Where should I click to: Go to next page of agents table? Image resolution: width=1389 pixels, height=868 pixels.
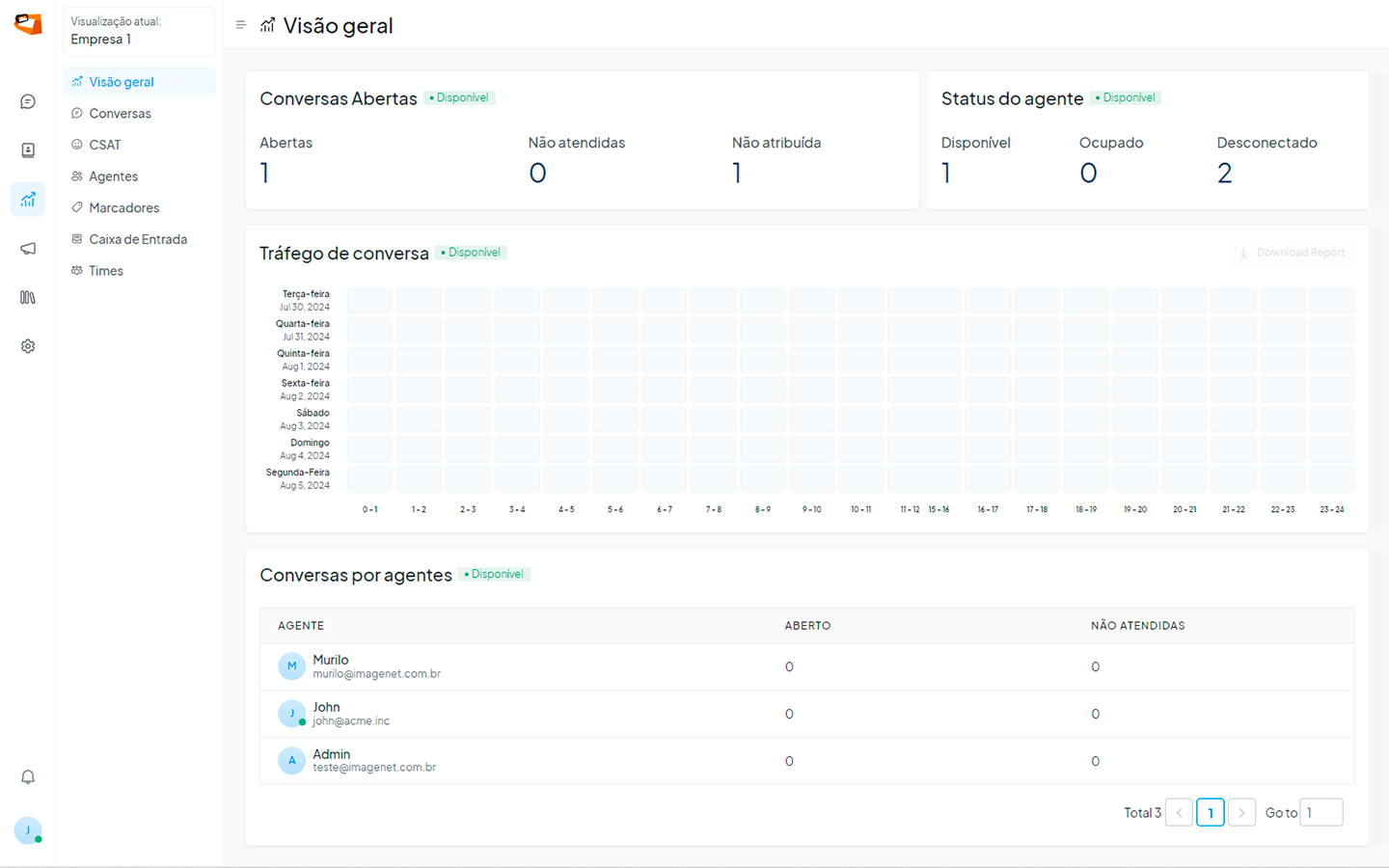coord(1241,813)
